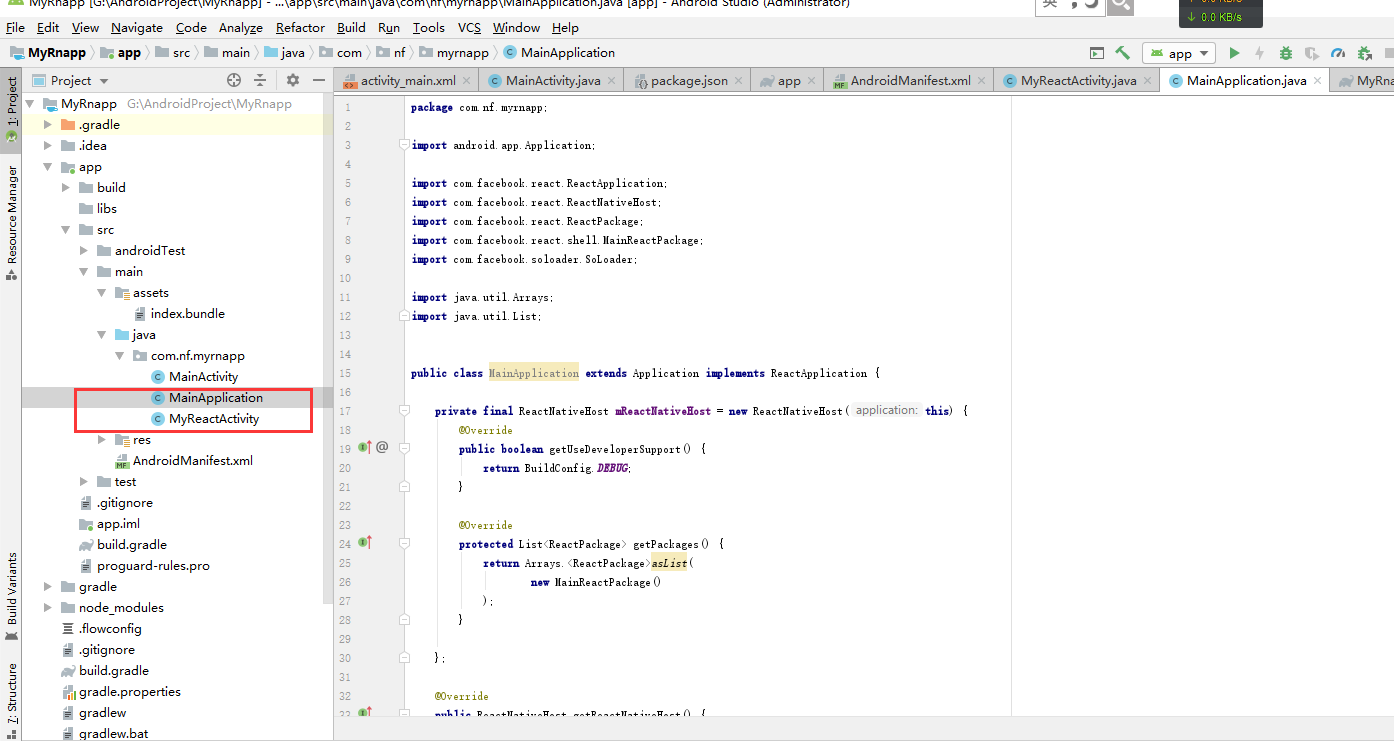Expand the build folder under app

tap(65, 188)
